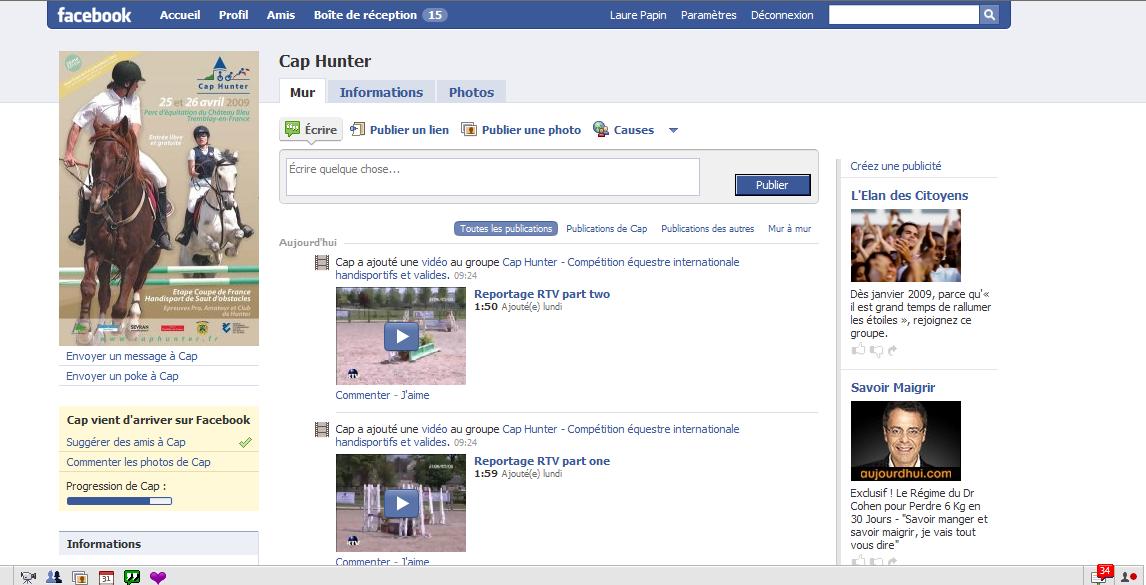Play the Reportage RTV part one video
The height and width of the screenshot is (585, 1146).
tap(401, 503)
